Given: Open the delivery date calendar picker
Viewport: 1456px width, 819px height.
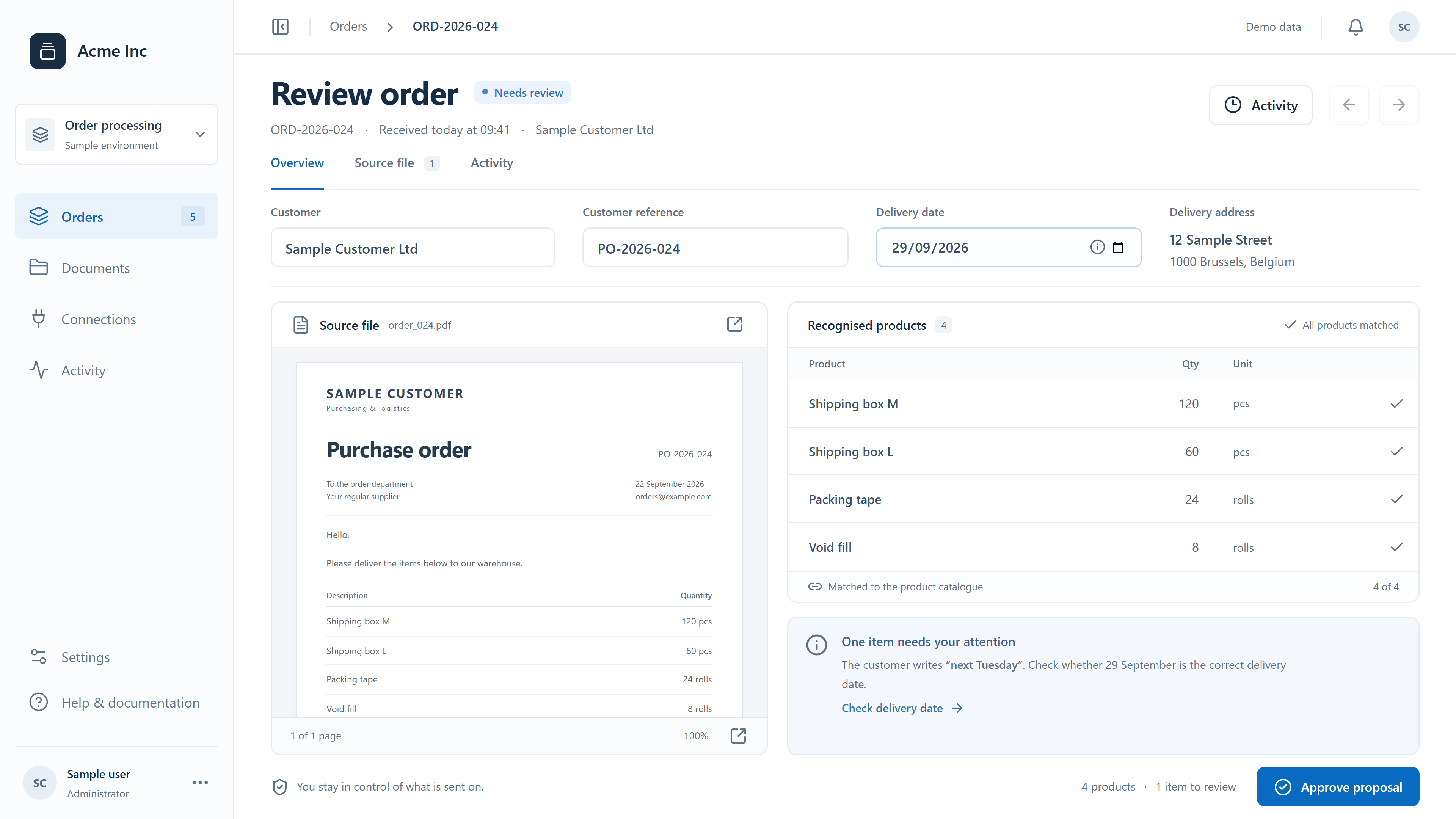Looking at the screenshot, I should coord(1118,248).
